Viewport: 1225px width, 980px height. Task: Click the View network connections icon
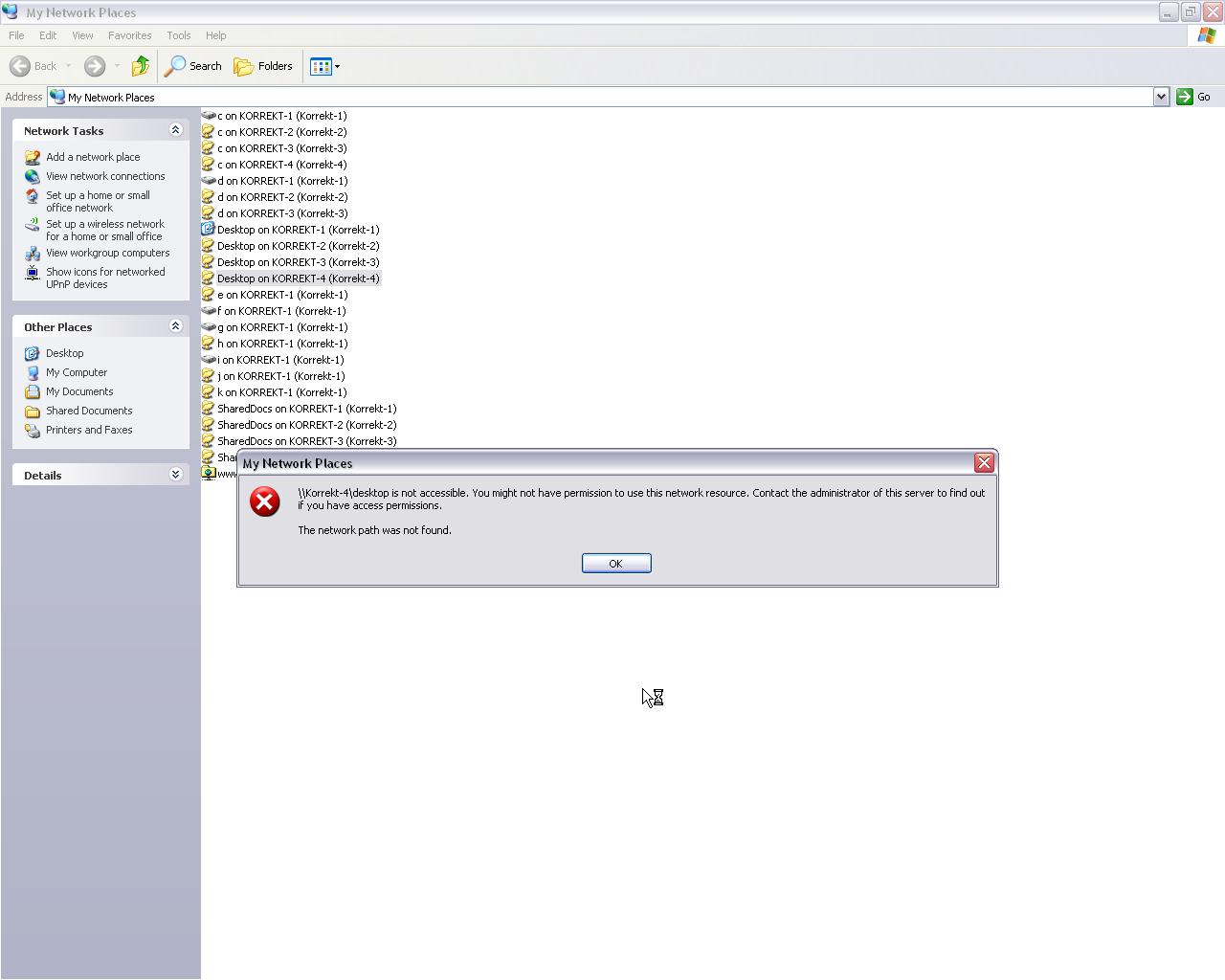33,176
